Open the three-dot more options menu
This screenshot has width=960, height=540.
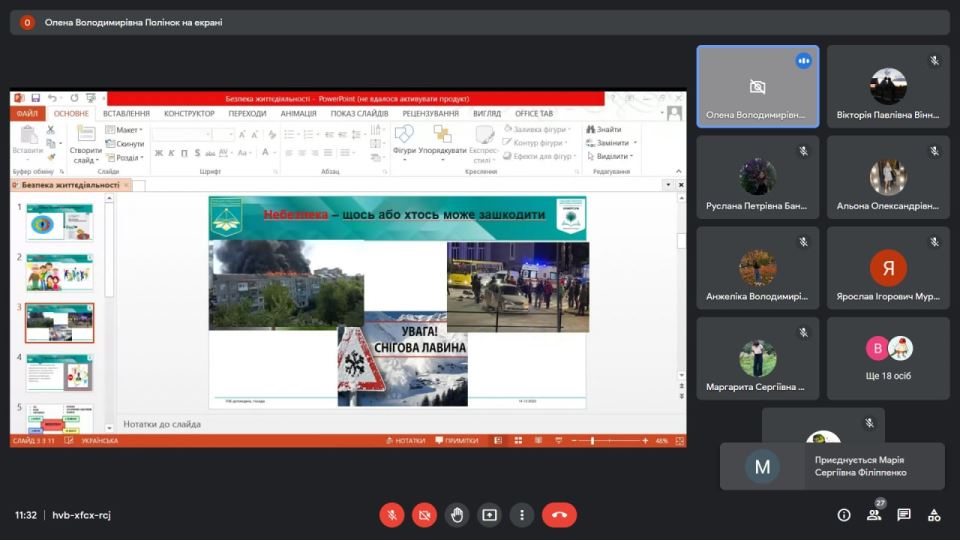(522, 515)
